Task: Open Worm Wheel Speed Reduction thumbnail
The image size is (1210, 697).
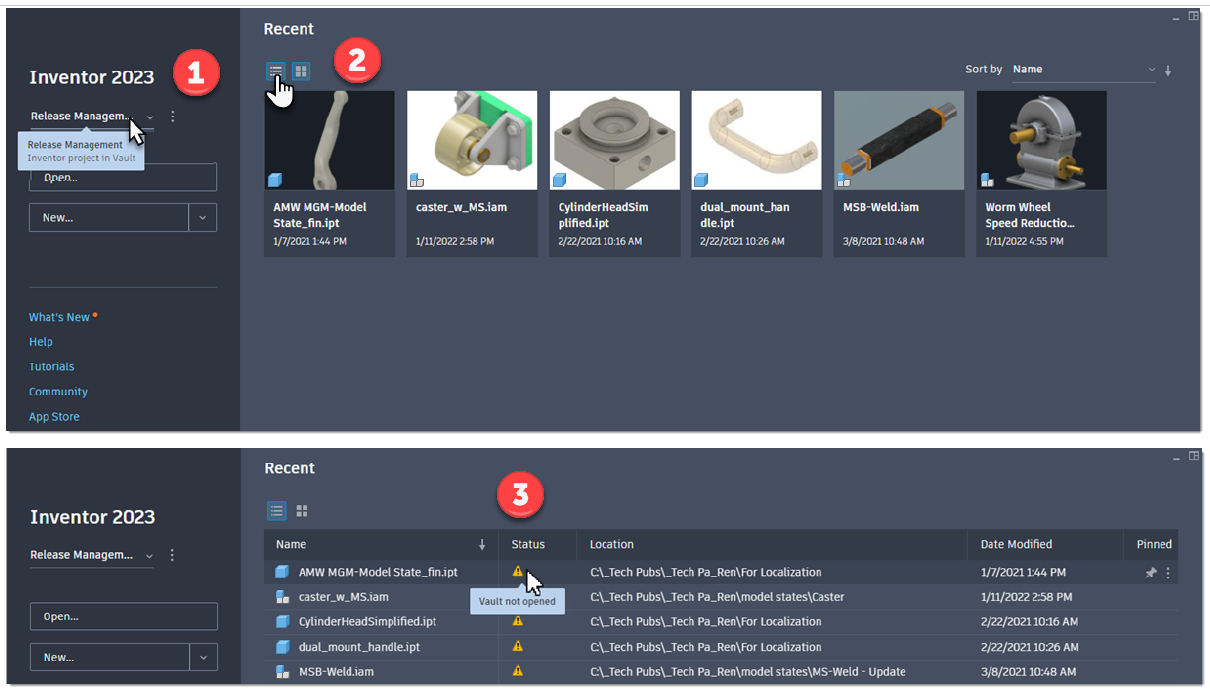Action: tap(1041, 140)
